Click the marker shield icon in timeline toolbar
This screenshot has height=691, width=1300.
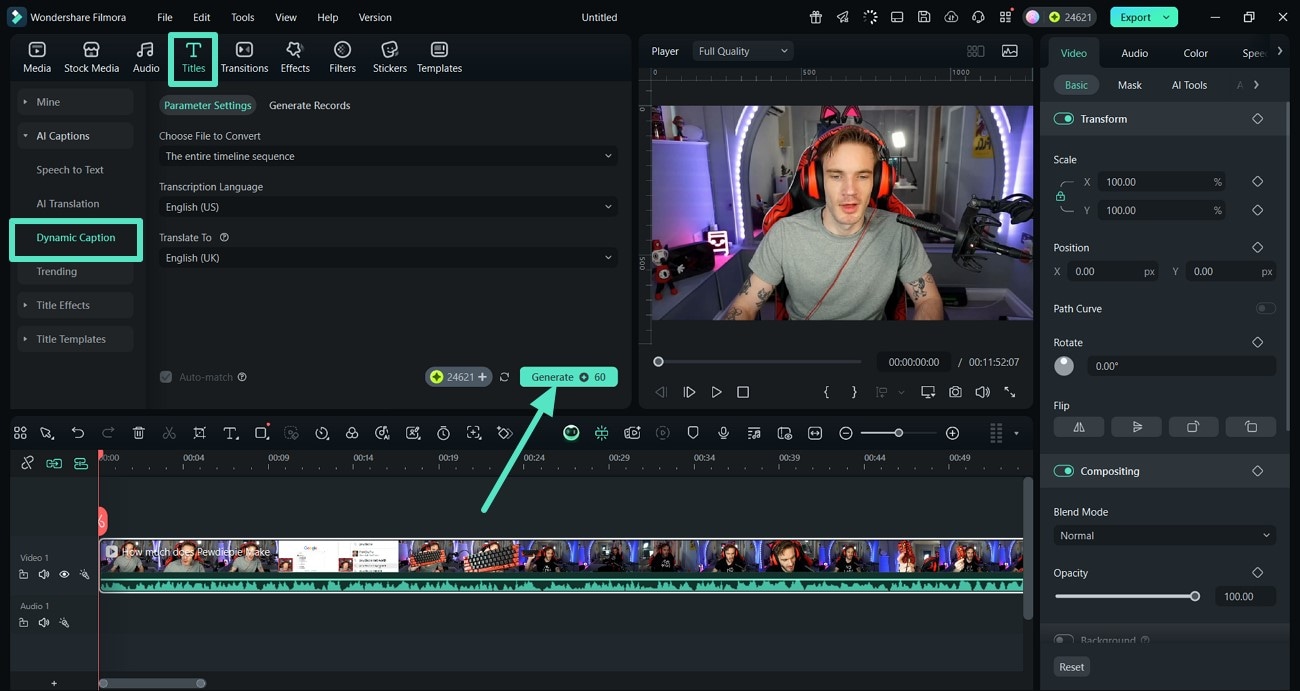pyautogui.click(x=693, y=433)
